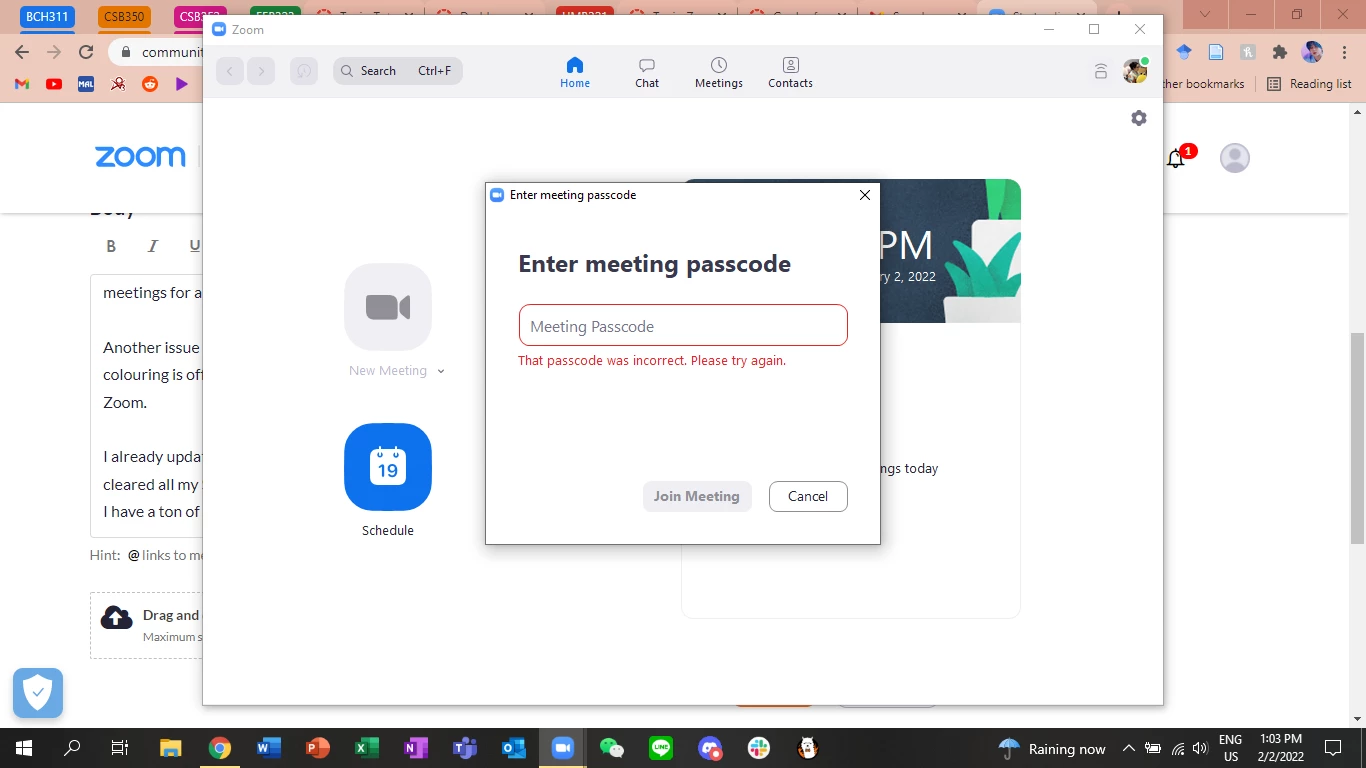Click the Zoom back navigation arrow

tap(230, 71)
